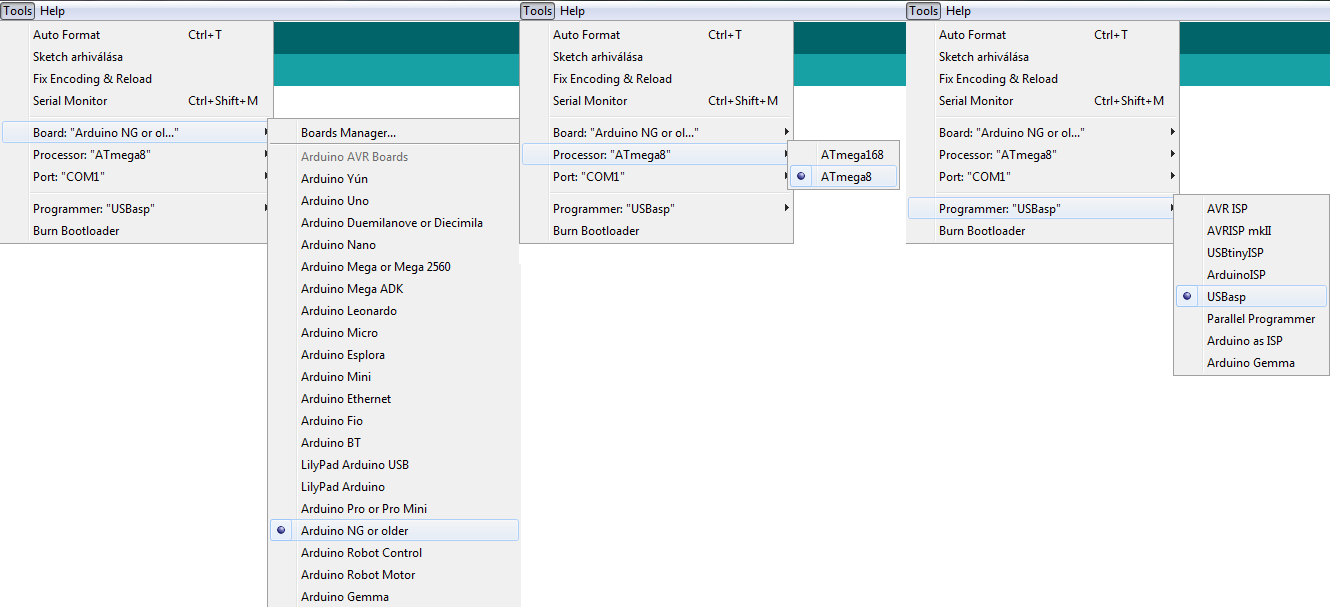Click Tools menu button above the boards list
This screenshot has height=607, width=1332.
[x=18, y=11]
